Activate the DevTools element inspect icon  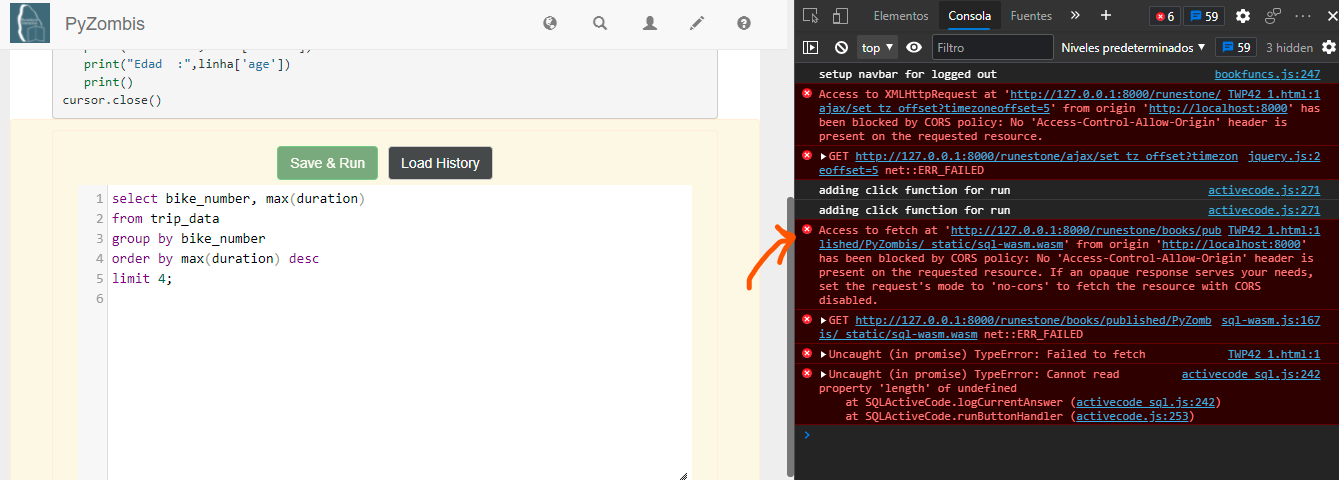point(811,15)
